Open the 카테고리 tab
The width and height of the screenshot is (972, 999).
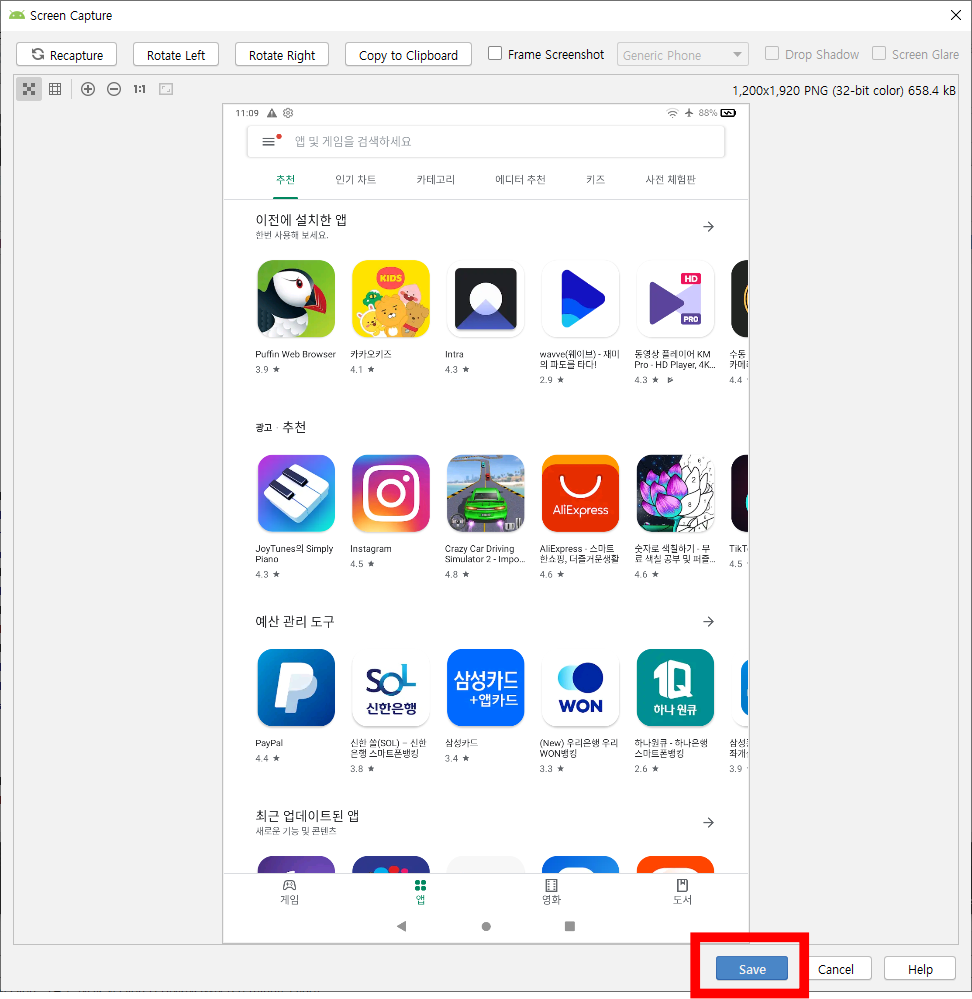[436, 180]
